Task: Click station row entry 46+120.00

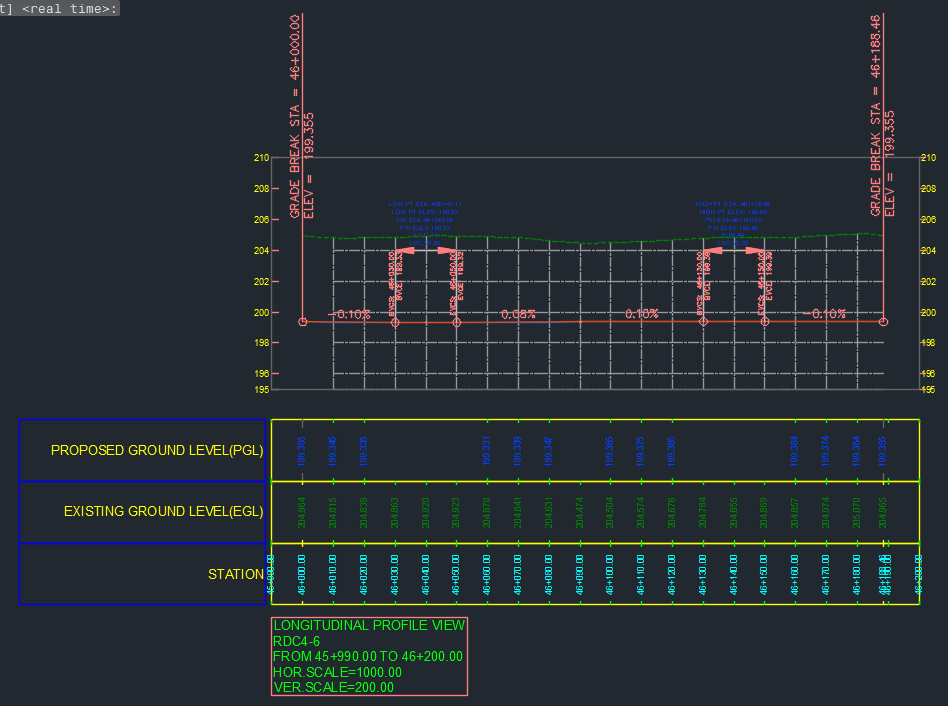Action: pyautogui.click(x=672, y=575)
